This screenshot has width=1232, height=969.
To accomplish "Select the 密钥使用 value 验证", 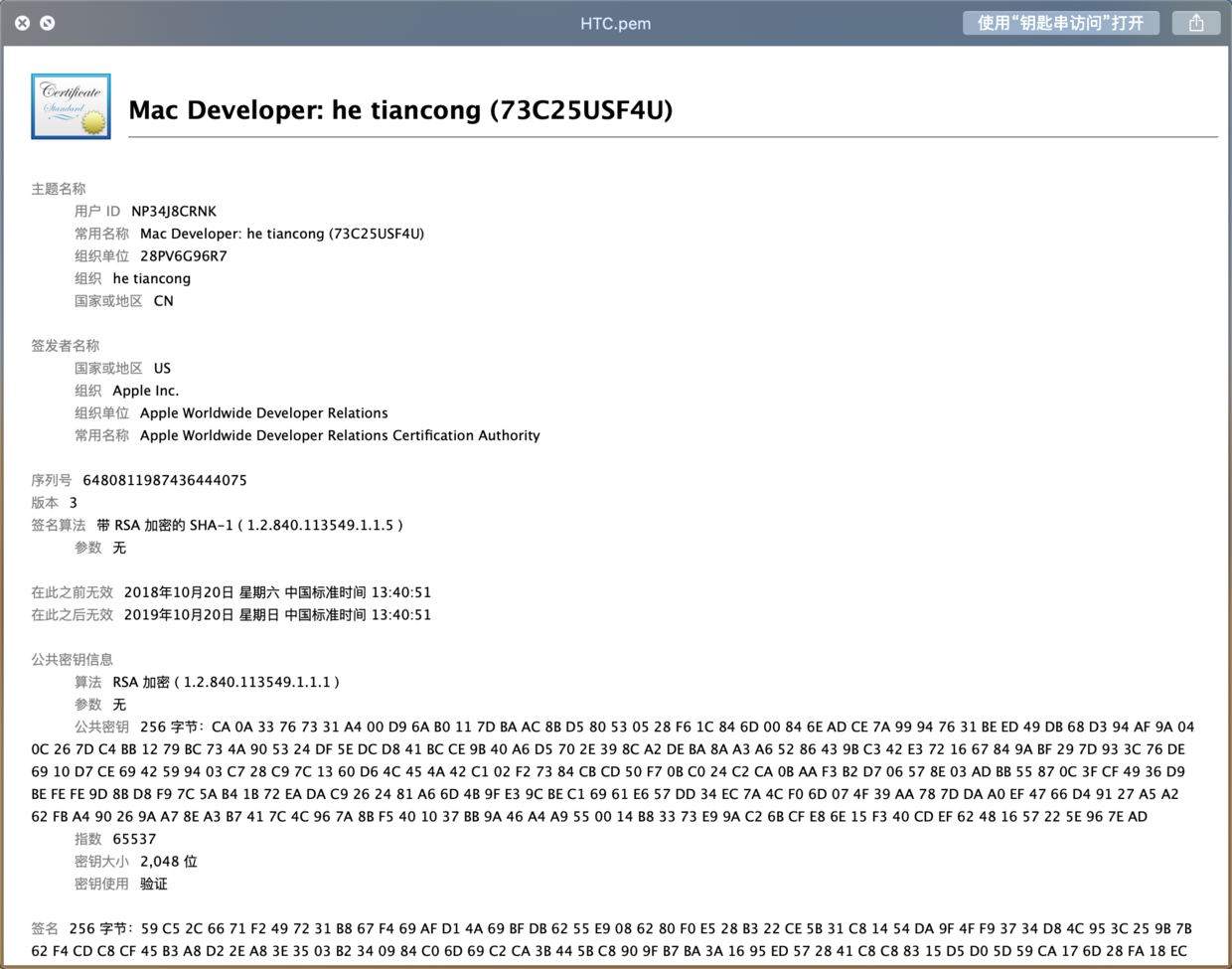I will pos(156,884).
